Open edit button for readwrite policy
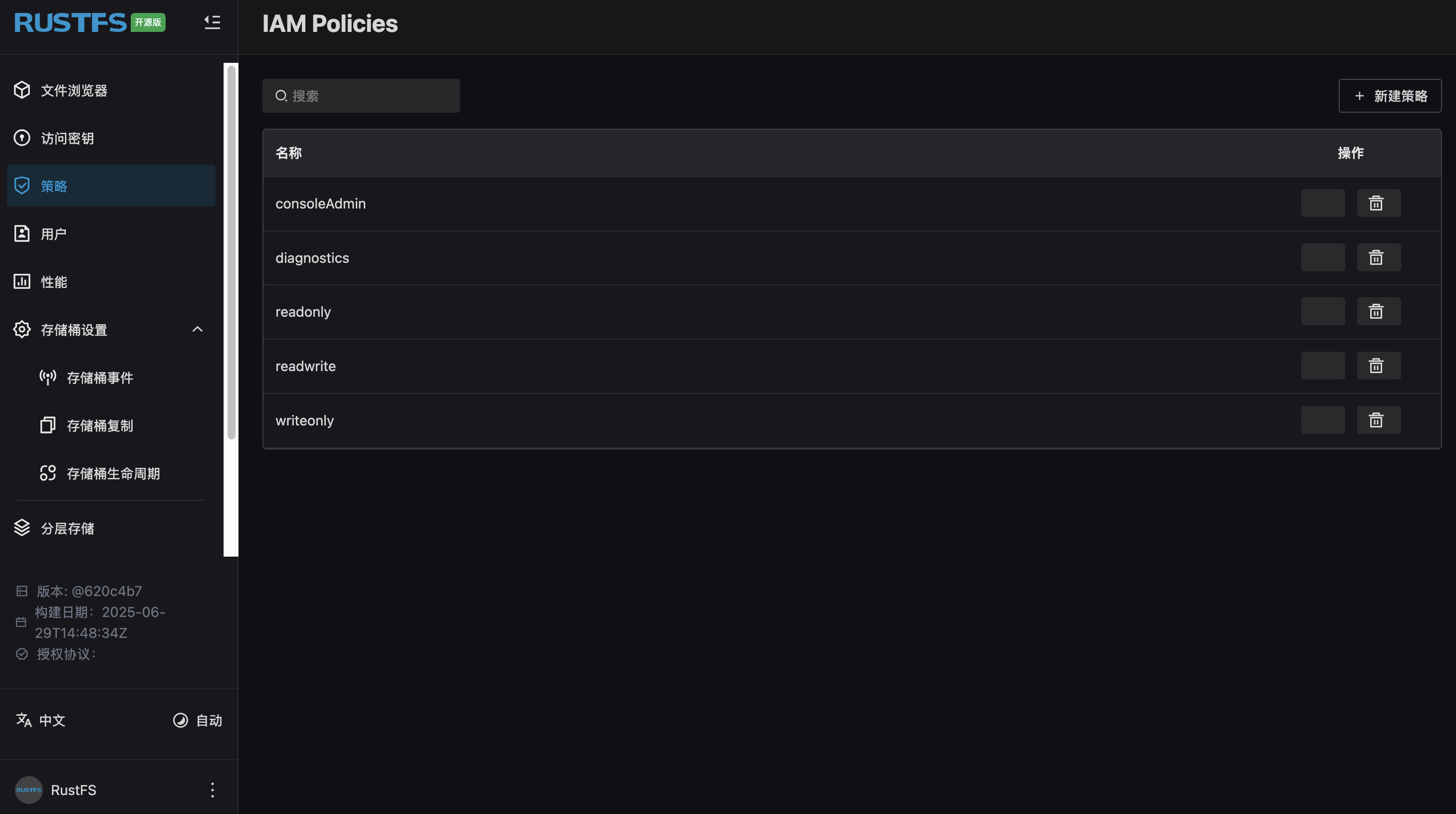Screen dimensions: 1456x814 (x=1323, y=366)
